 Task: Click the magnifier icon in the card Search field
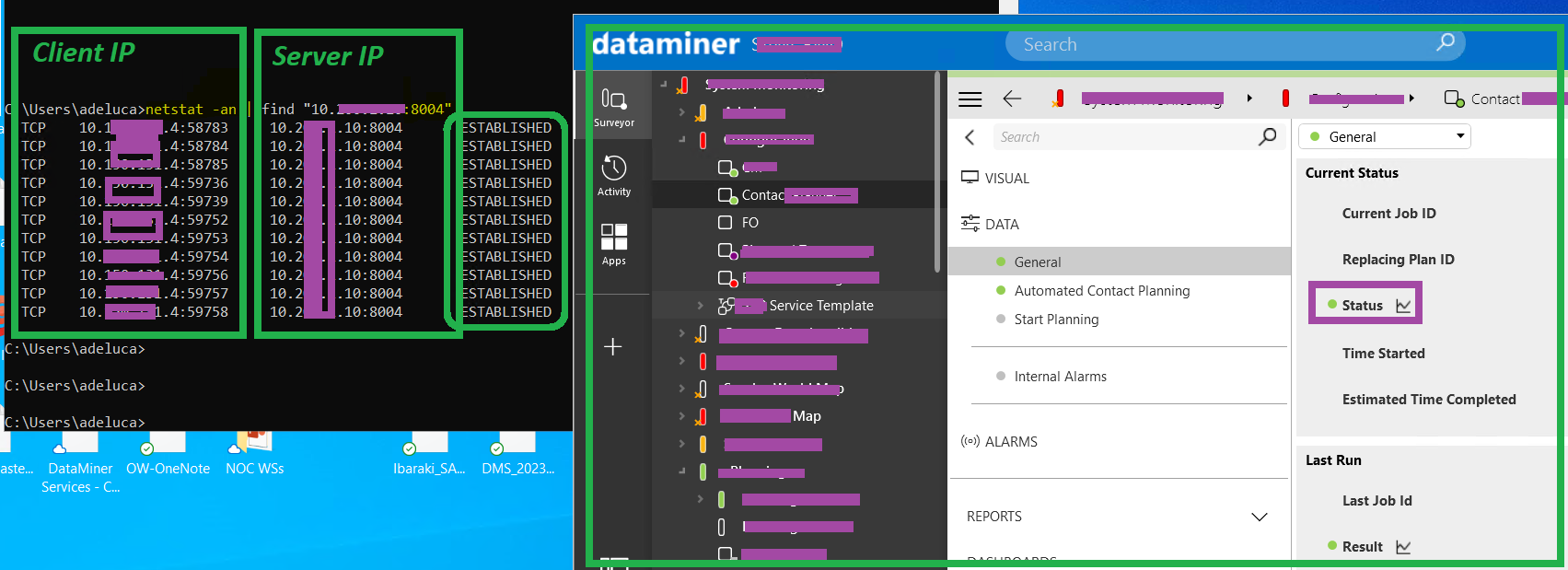(1268, 136)
